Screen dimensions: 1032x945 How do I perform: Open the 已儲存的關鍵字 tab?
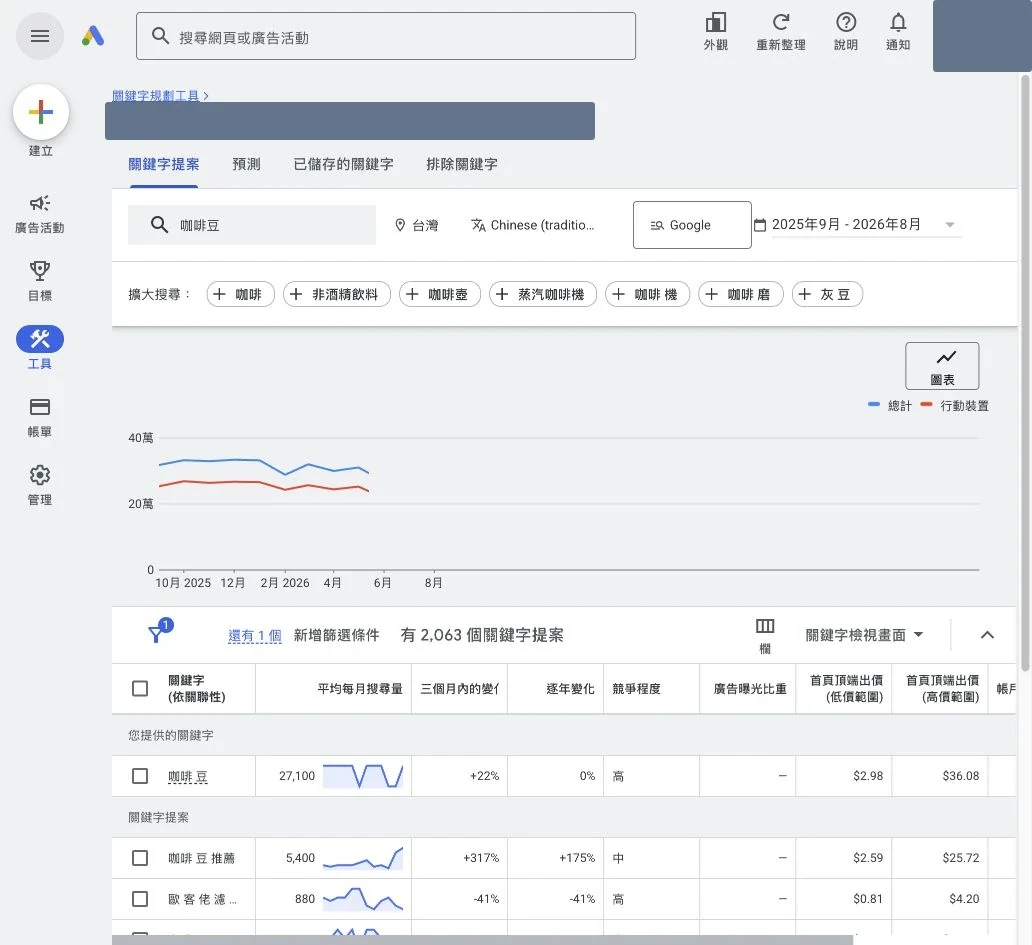pyautogui.click(x=343, y=165)
